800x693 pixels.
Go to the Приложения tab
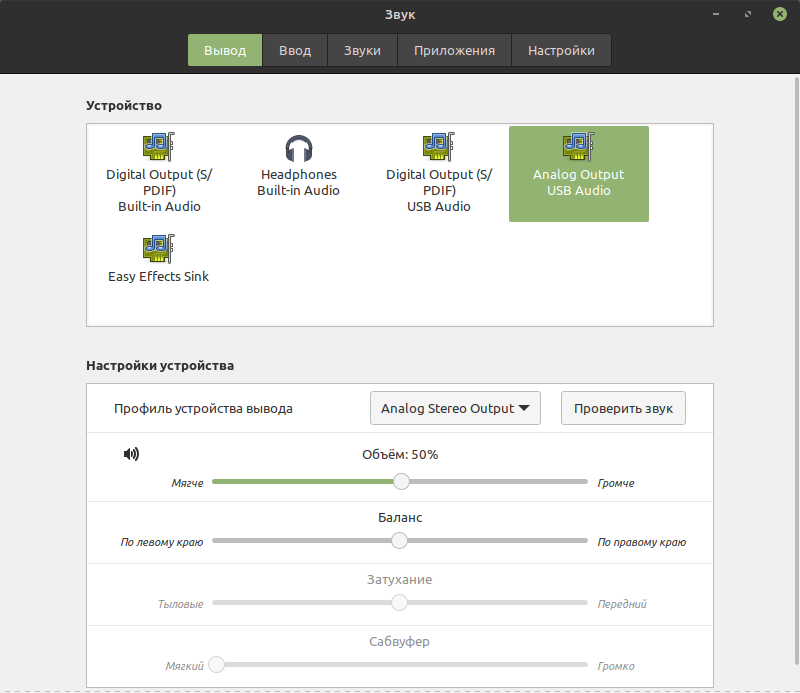(x=454, y=51)
